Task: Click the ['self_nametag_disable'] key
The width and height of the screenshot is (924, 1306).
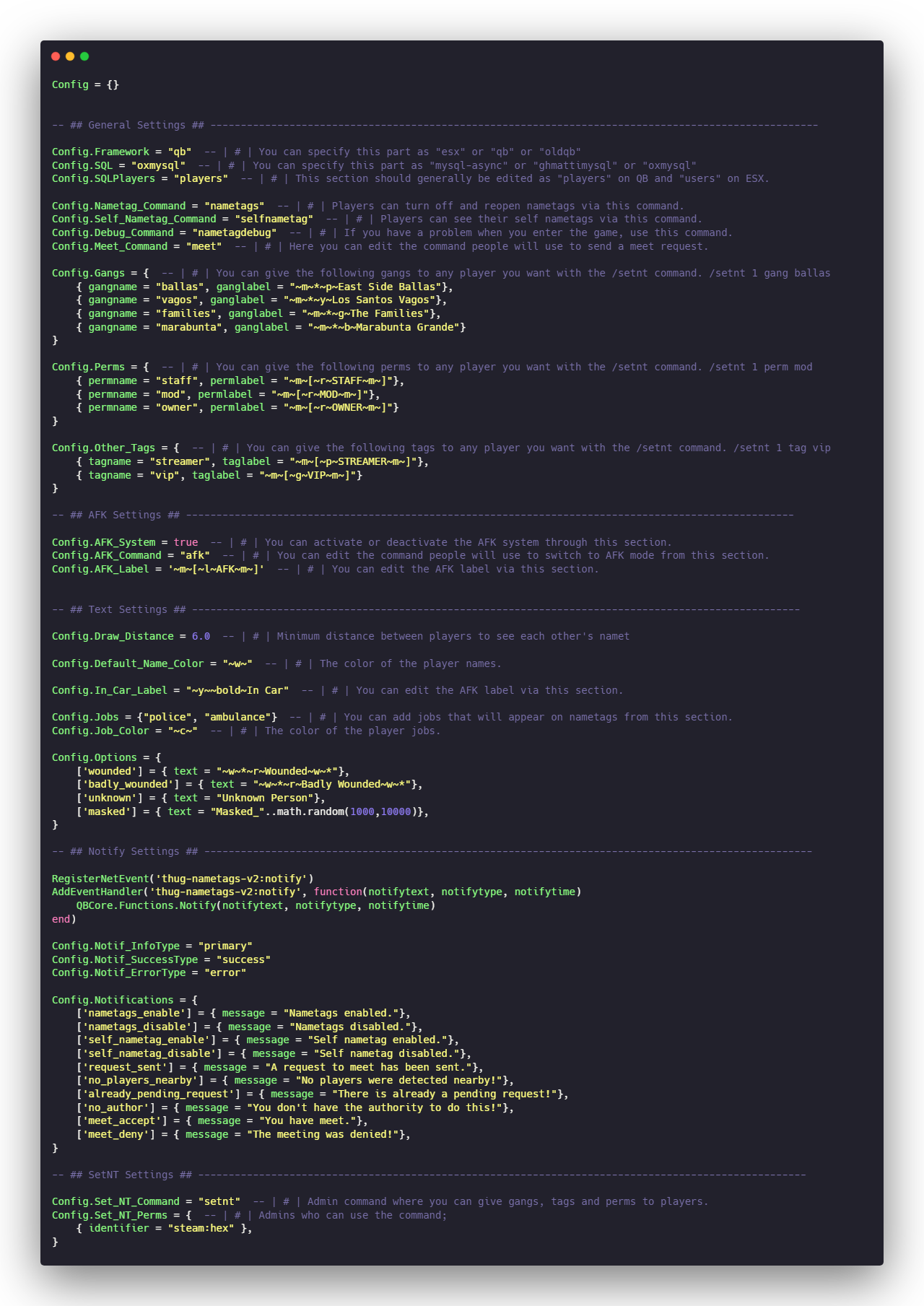Action: coord(149,1053)
